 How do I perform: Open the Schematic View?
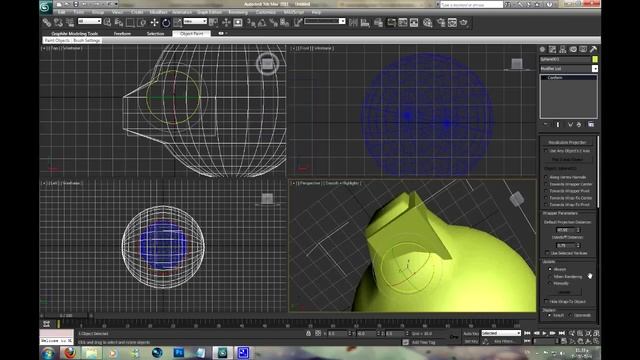pyautogui.click(x=414, y=22)
